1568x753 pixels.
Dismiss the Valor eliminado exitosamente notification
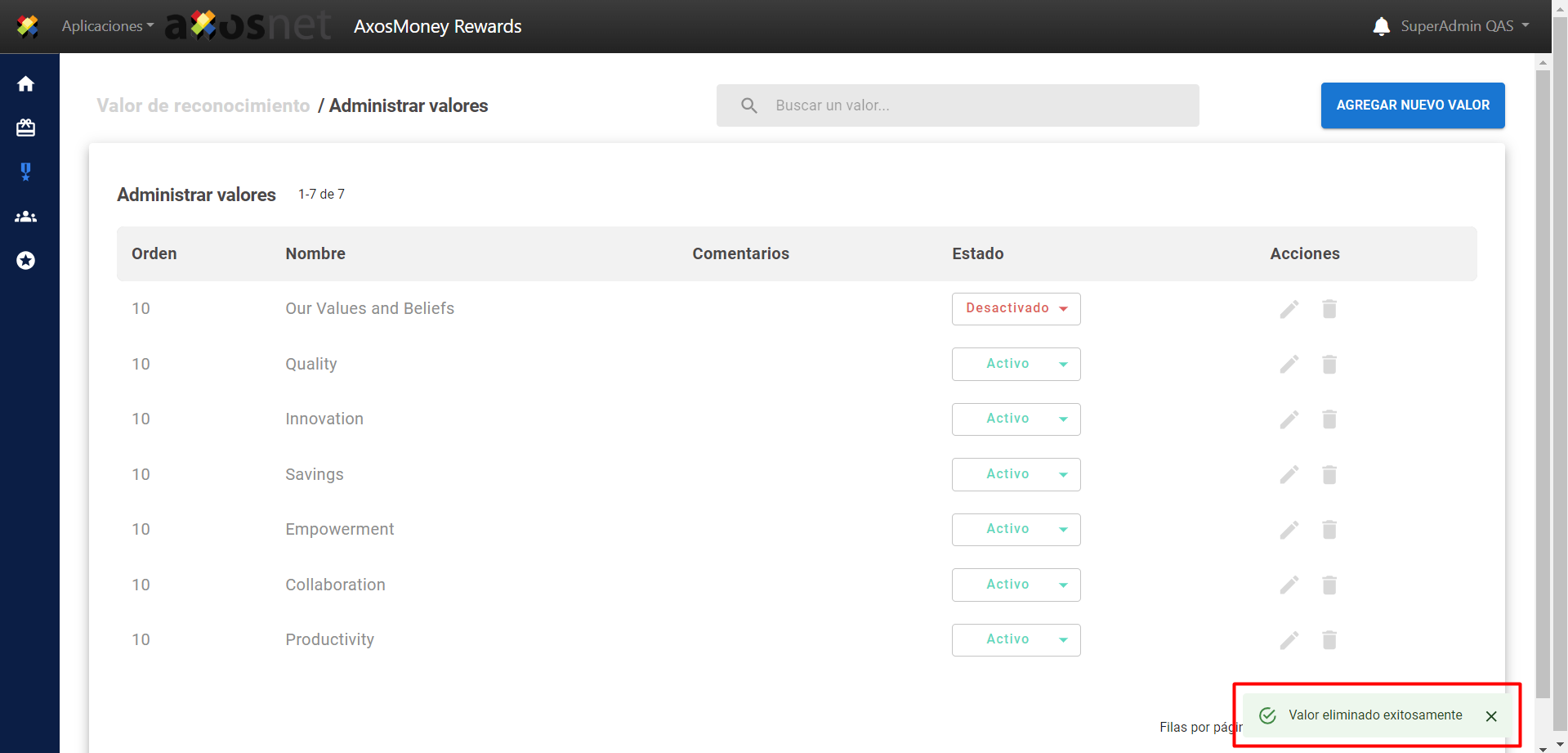[x=1490, y=716]
